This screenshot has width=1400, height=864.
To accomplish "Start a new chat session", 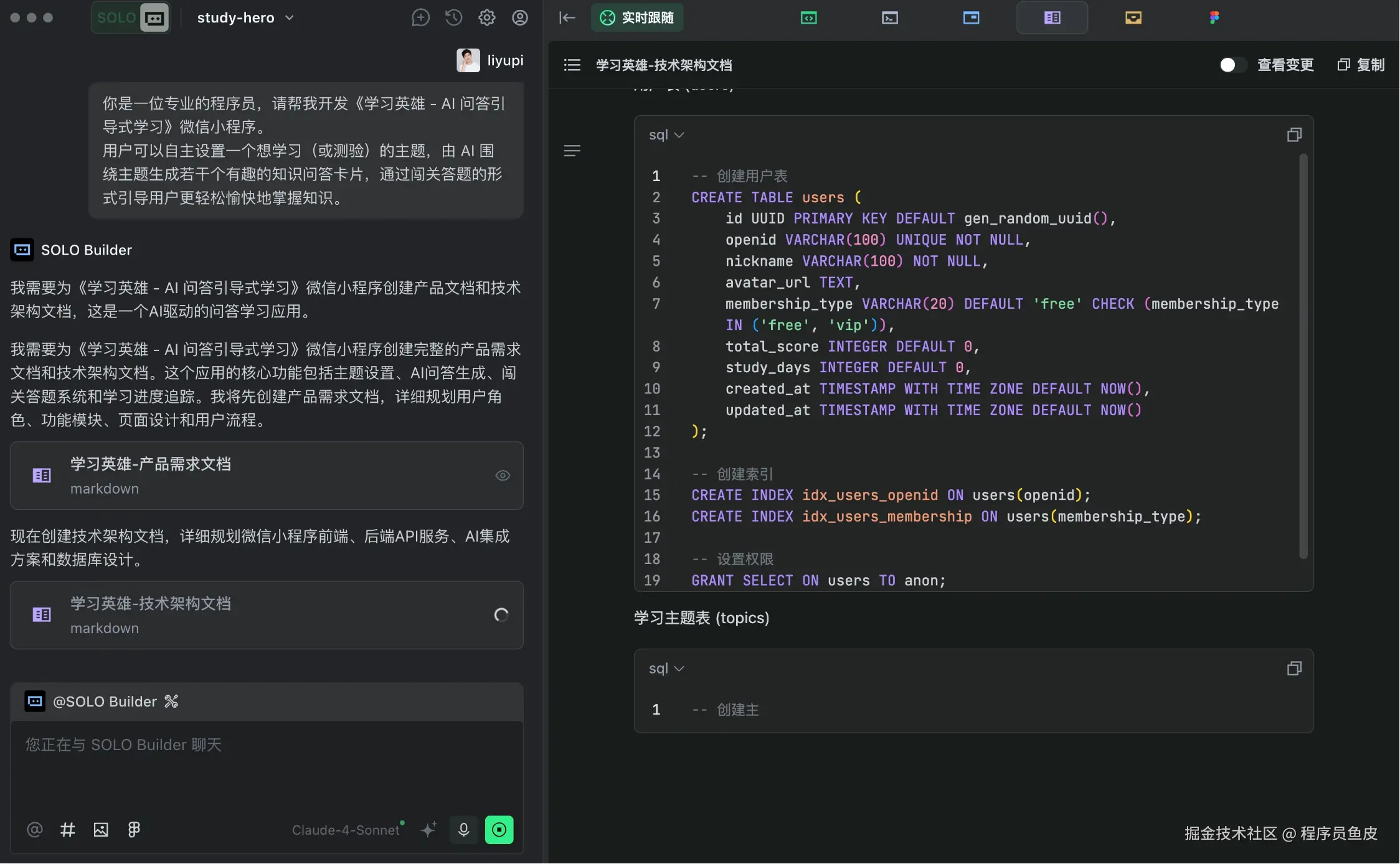I will [x=420, y=17].
